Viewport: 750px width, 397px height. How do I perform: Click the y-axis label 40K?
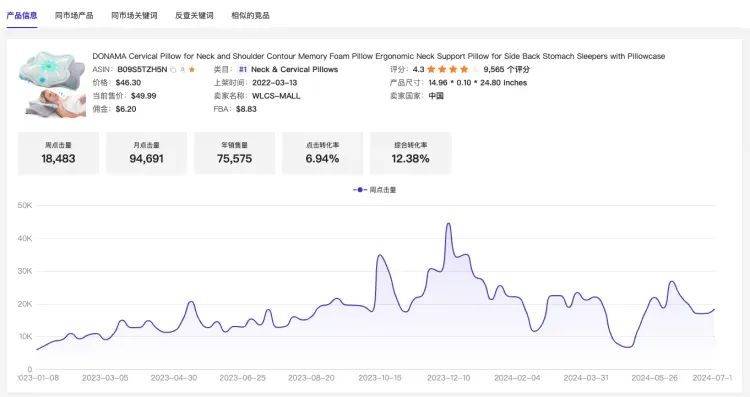coord(25,238)
